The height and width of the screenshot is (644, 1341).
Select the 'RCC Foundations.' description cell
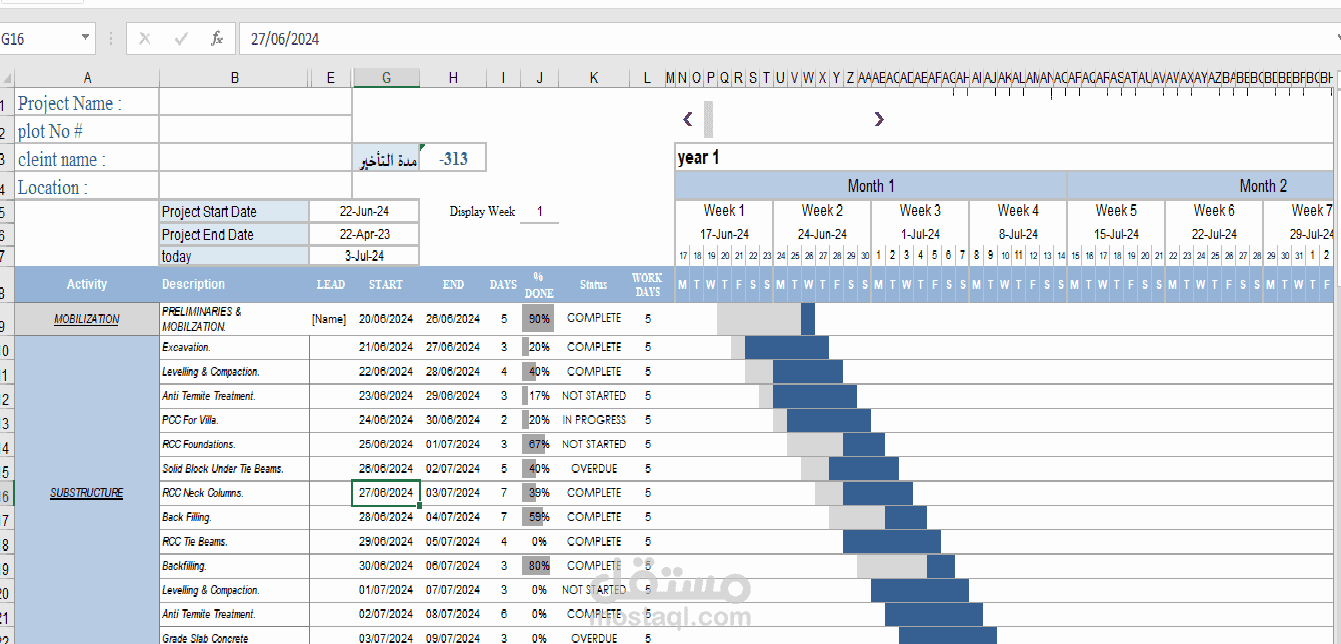coord(234,444)
